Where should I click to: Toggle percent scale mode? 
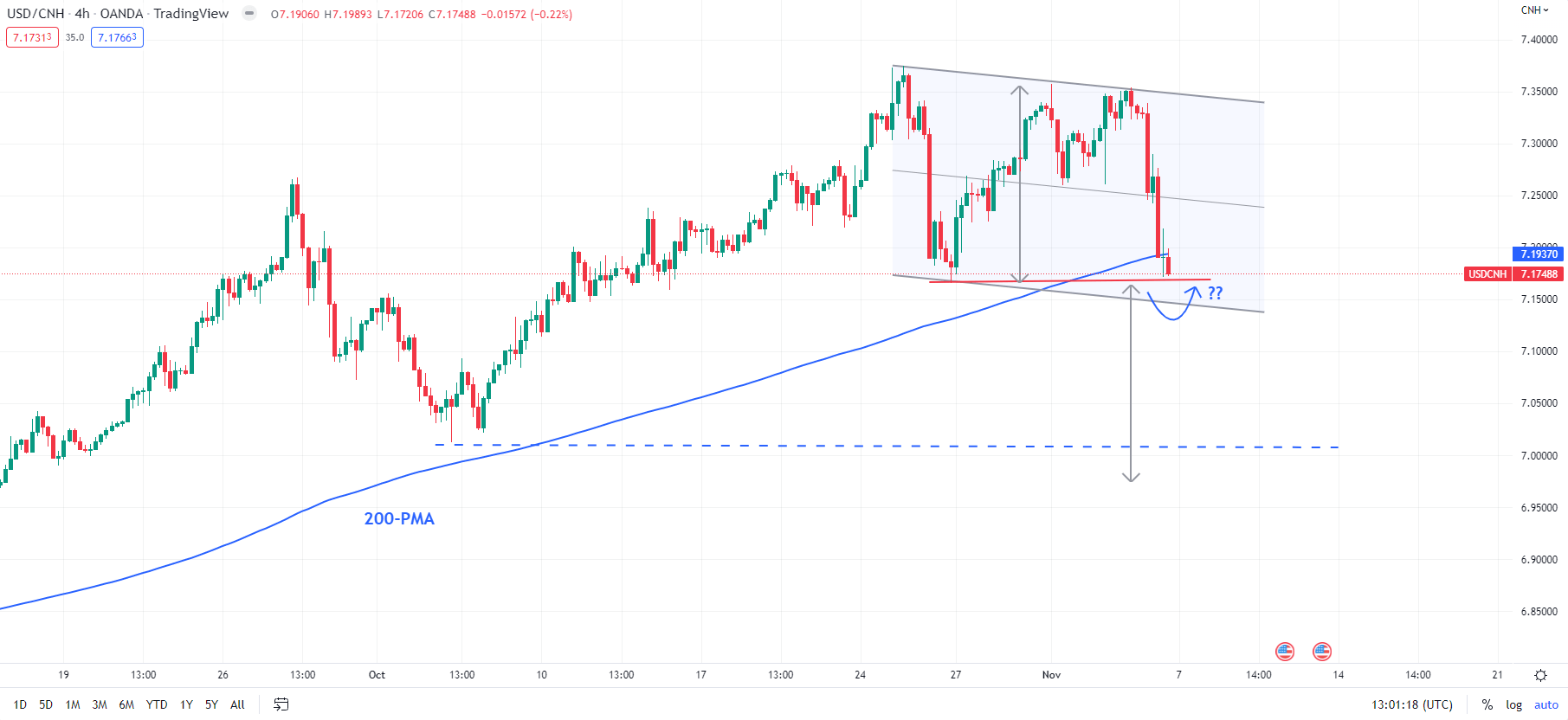click(1487, 704)
